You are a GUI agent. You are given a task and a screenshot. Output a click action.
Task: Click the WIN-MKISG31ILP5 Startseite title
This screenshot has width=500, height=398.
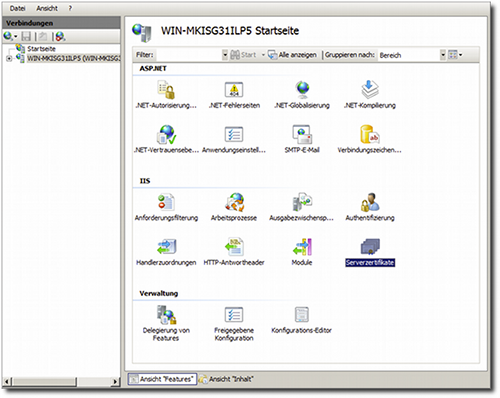(x=230, y=31)
